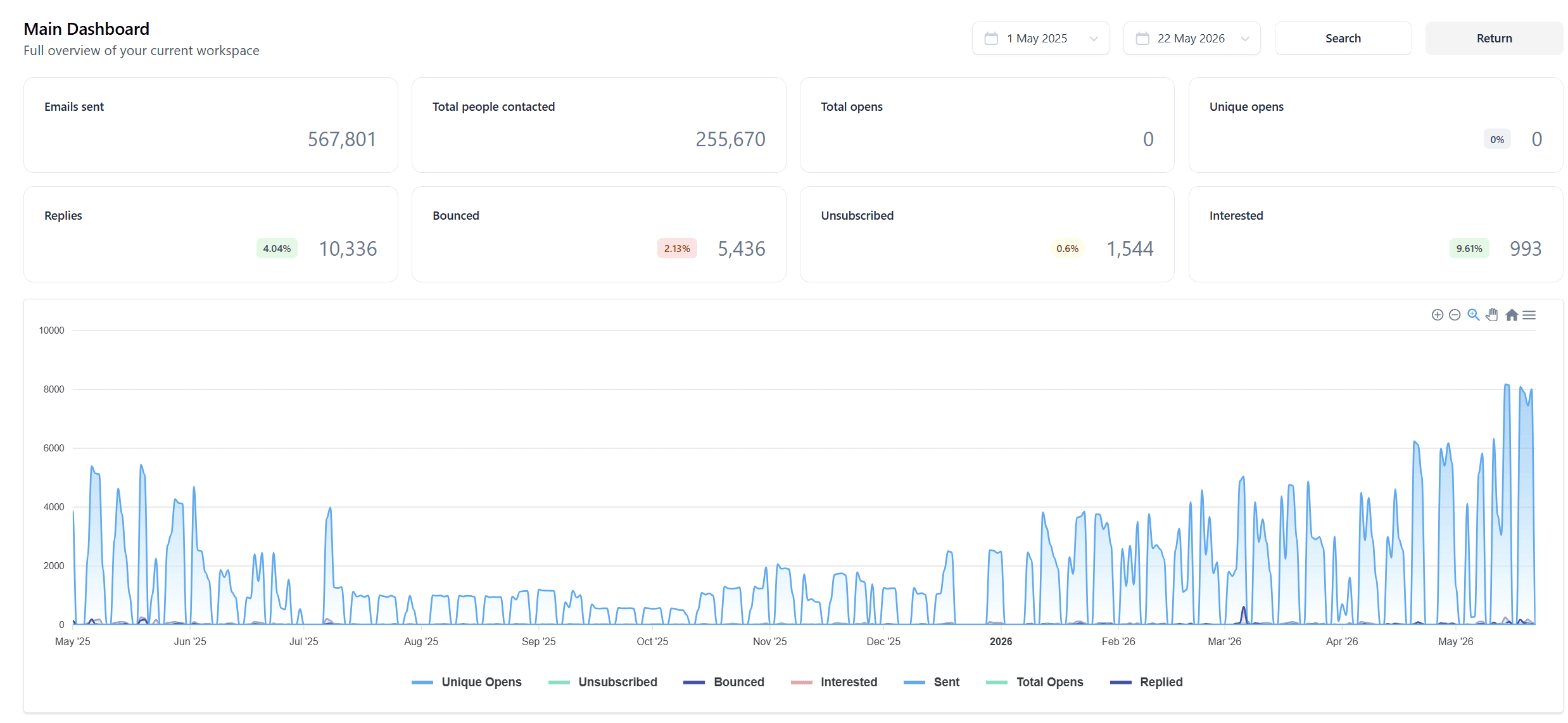Click the Total opens card label

coord(851,107)
